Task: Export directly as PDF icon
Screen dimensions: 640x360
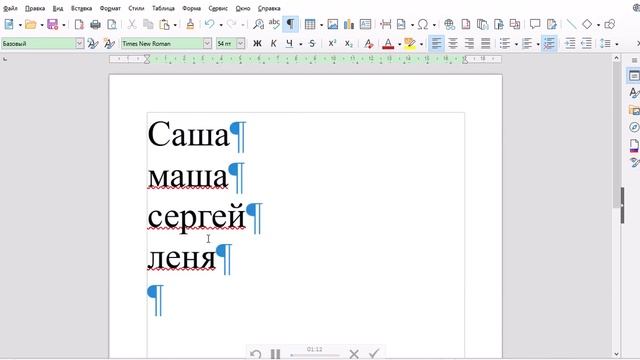Action: 79,24
